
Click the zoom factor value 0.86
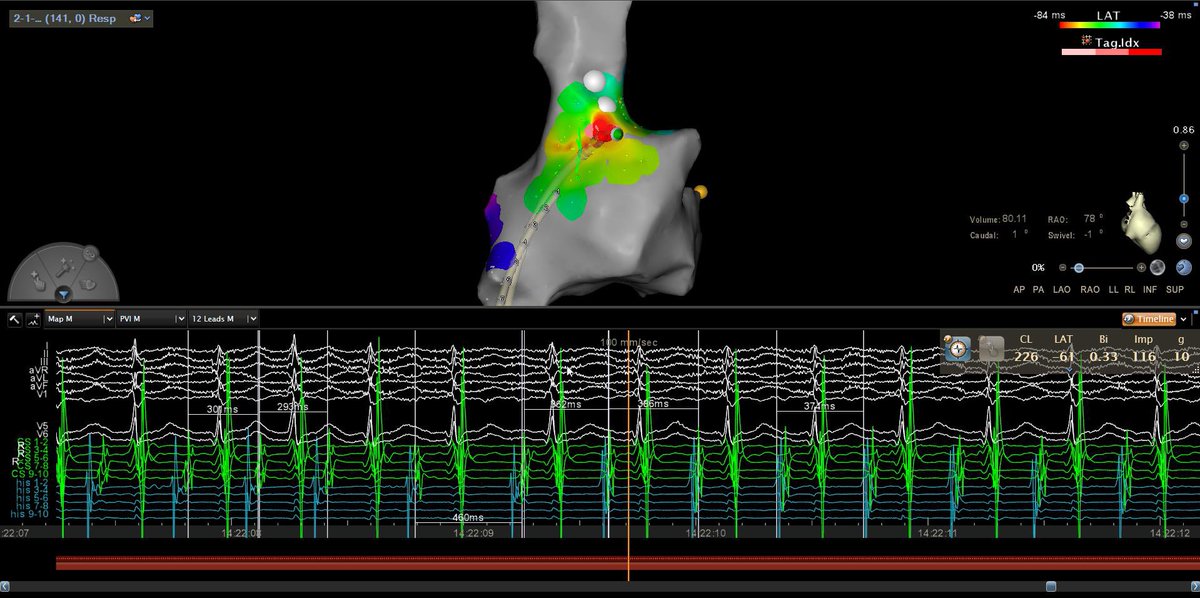[x=1184, y=131]
